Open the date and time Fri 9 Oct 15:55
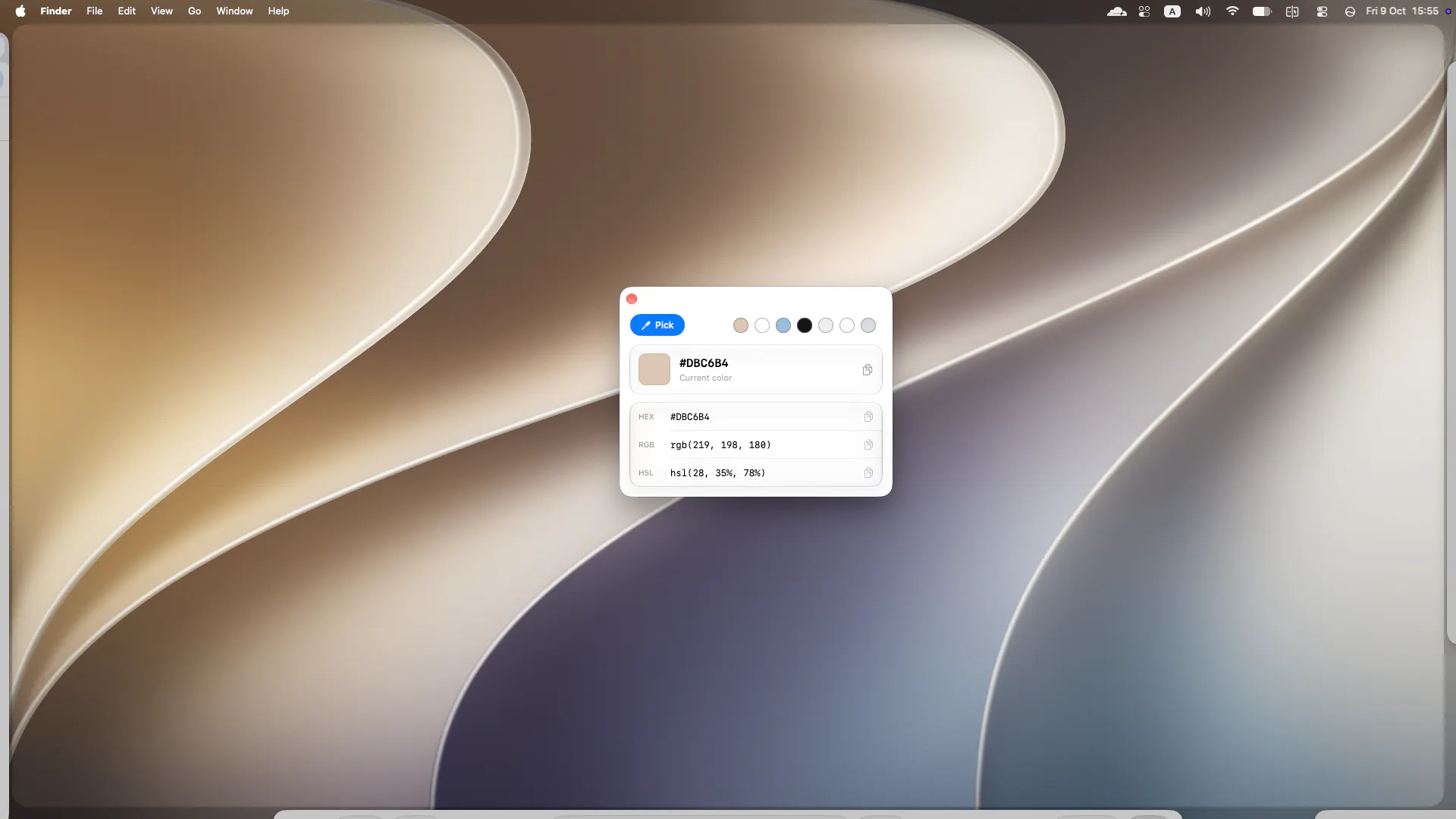Screen dimensions: 1456x819 [1402, 11]
